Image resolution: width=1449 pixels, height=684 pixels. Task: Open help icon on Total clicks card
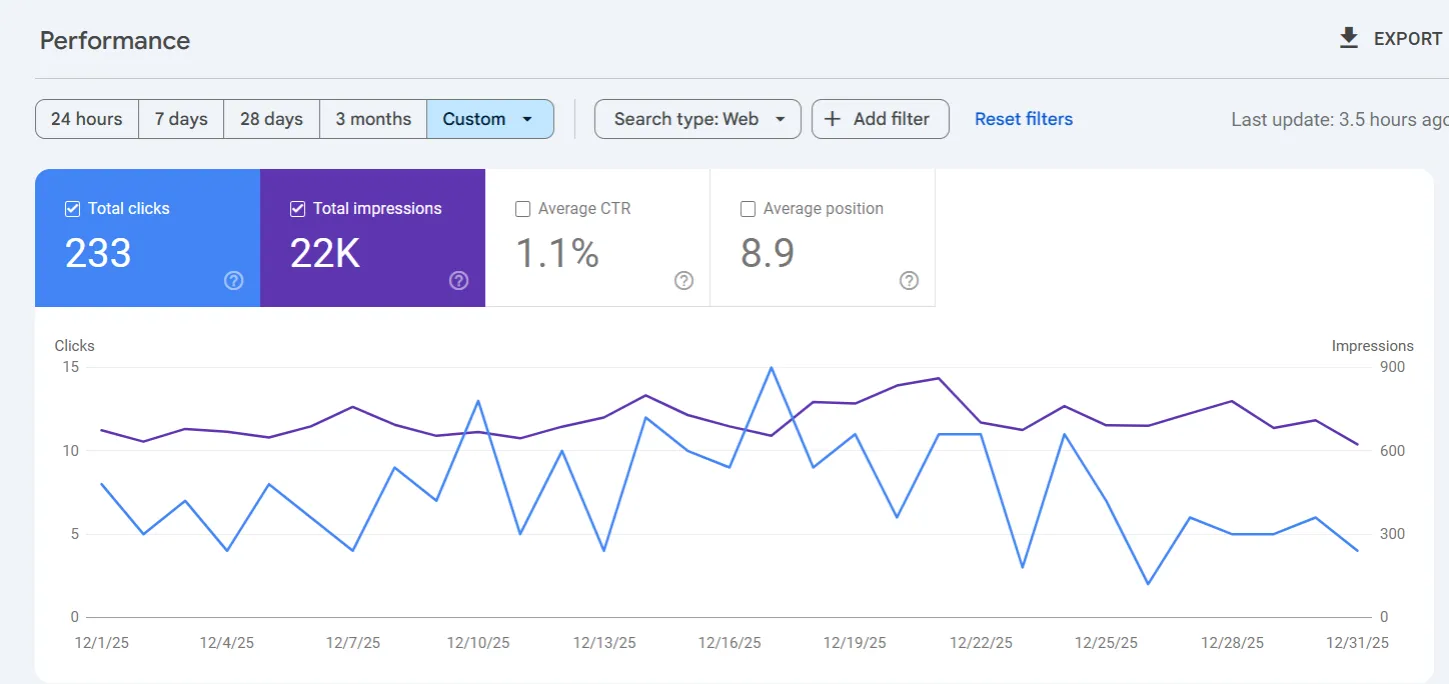[x=234, y=281]
